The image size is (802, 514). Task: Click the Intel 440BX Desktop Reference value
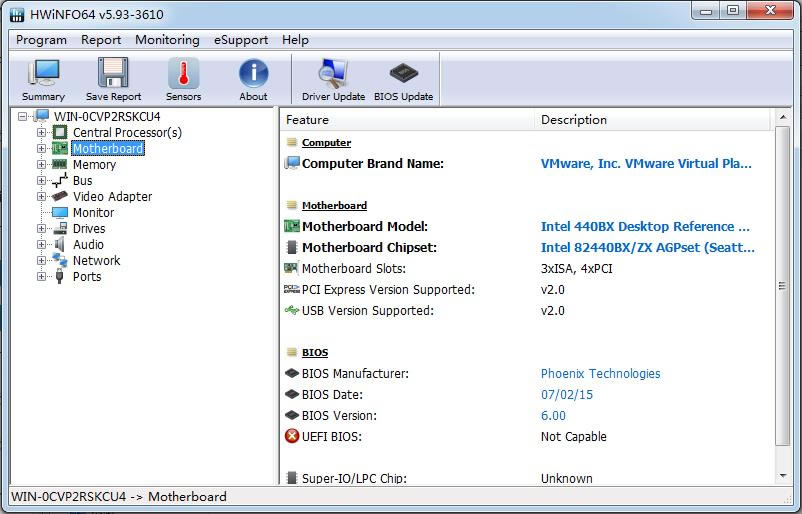click(645, 226)
